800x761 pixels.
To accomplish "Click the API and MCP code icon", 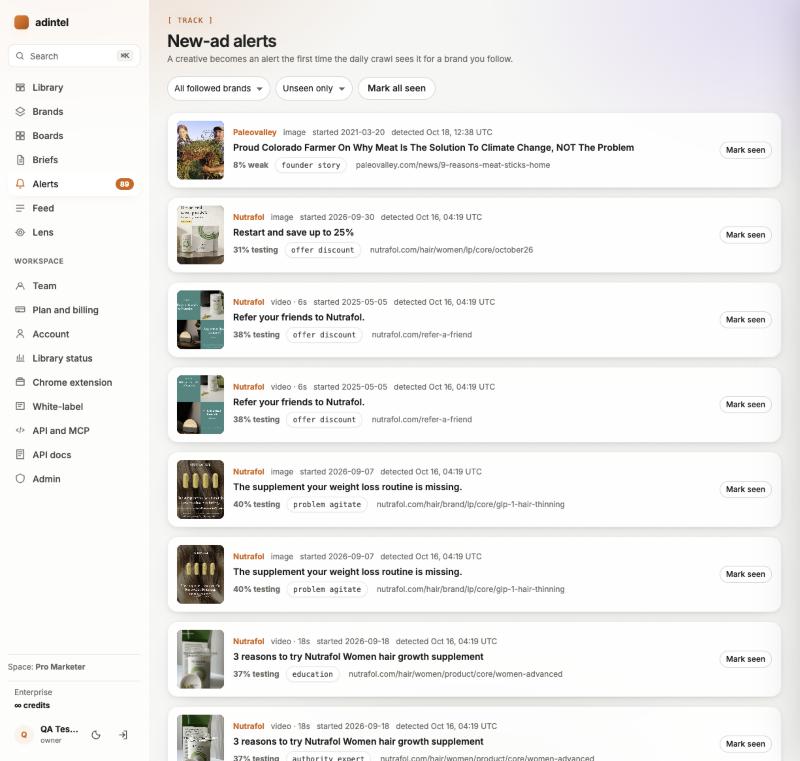I will click(20, 430).
